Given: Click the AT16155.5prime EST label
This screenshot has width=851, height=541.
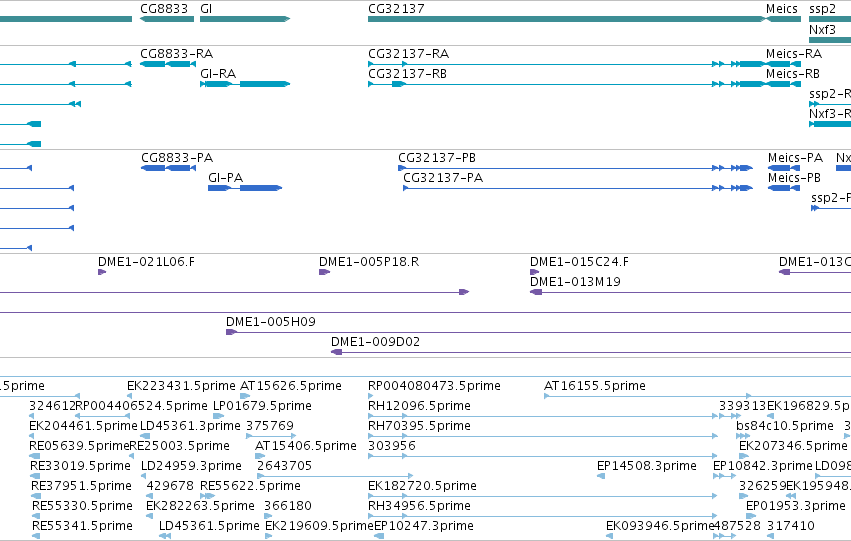Looking at the screenshot, I should tap(594, 386).
